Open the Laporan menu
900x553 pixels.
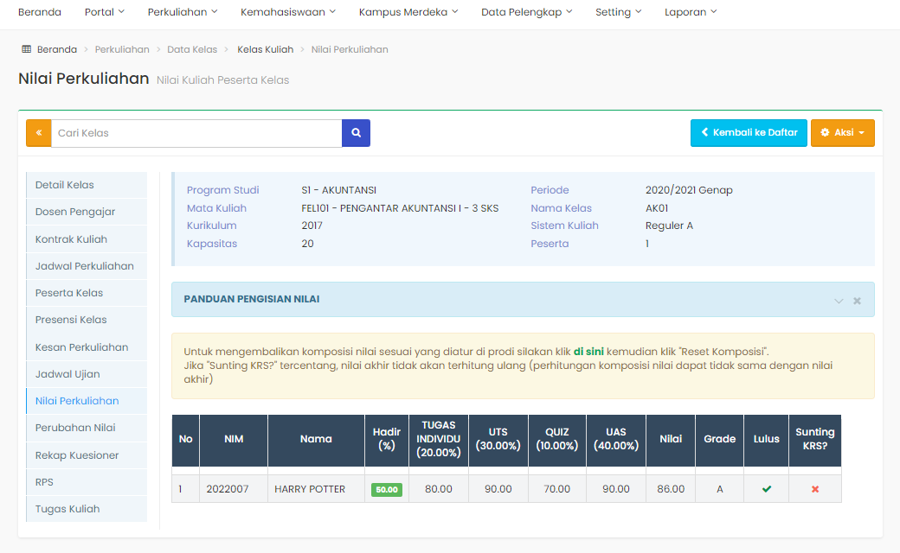[x=690, y=12]
